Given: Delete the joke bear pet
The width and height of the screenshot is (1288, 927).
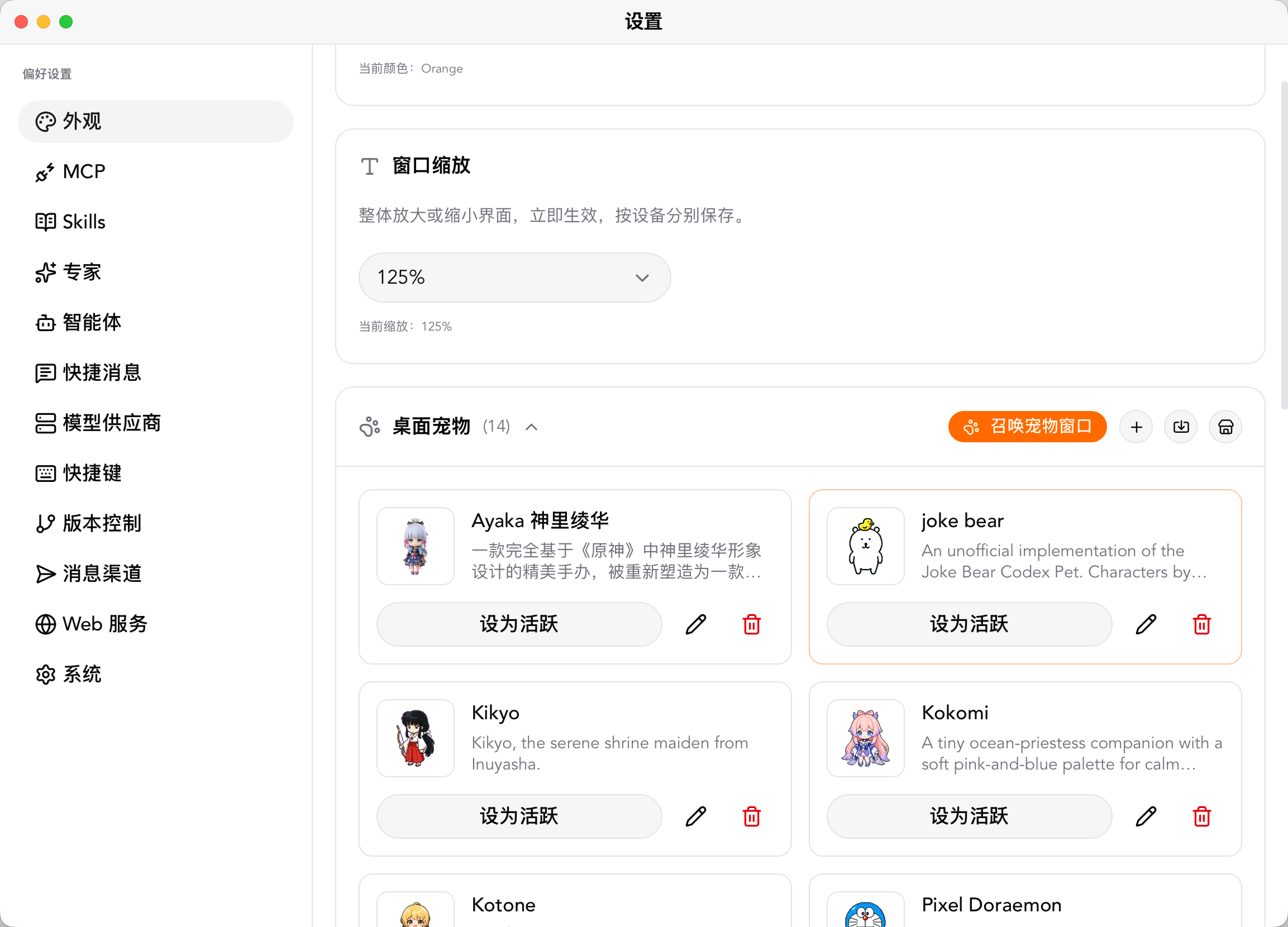Looking at the screenshot, I should pyautogui.click(x=1201, y=624).
